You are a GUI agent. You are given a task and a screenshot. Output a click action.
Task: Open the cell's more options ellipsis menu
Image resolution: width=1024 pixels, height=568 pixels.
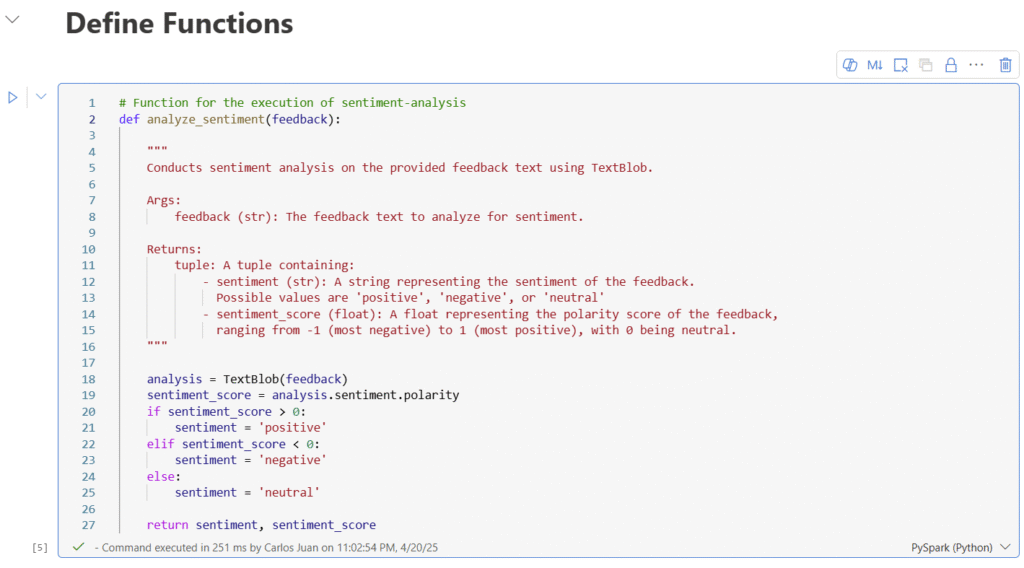(976, 65)
